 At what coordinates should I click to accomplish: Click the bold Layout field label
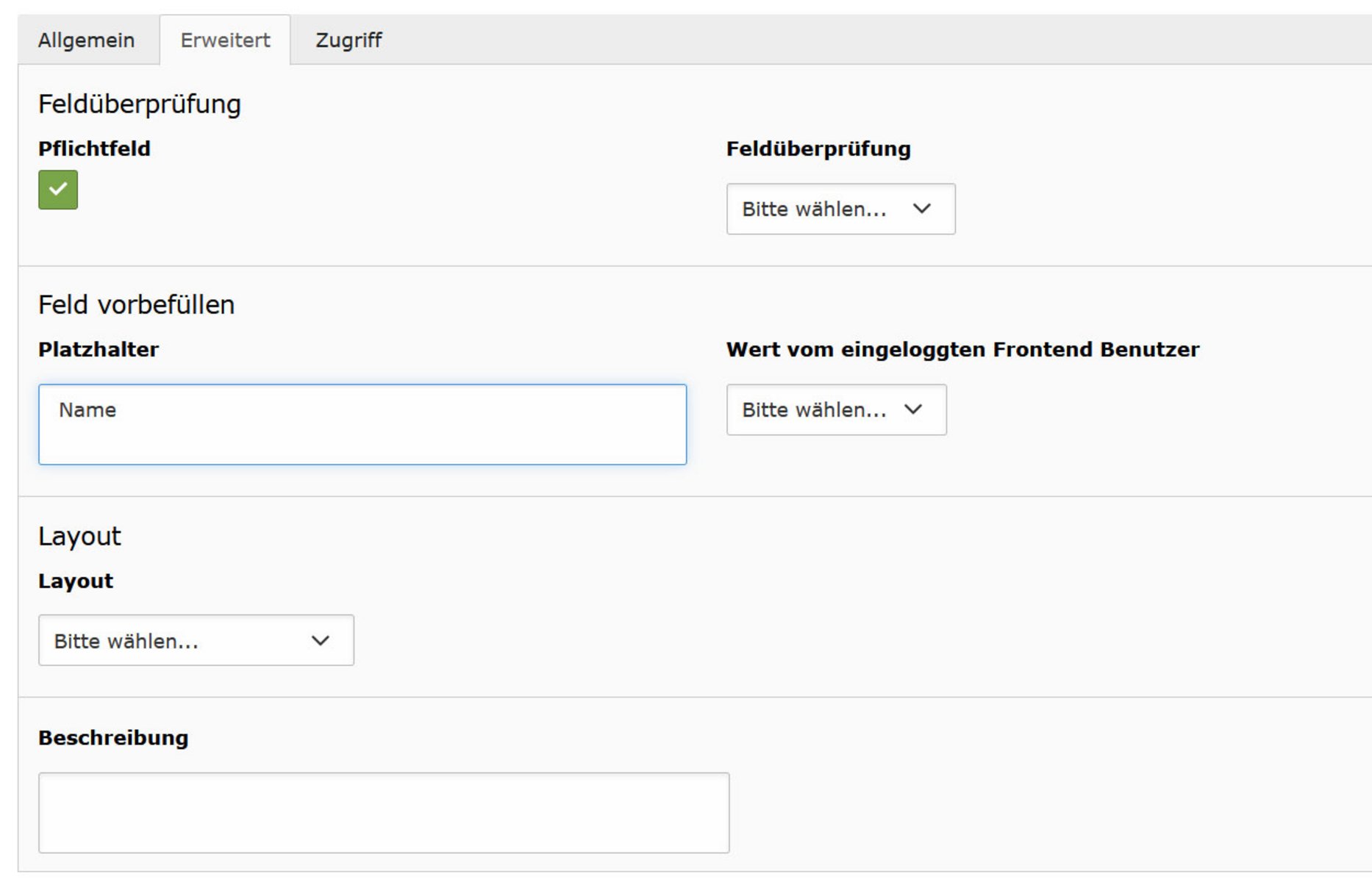point(76,581)
